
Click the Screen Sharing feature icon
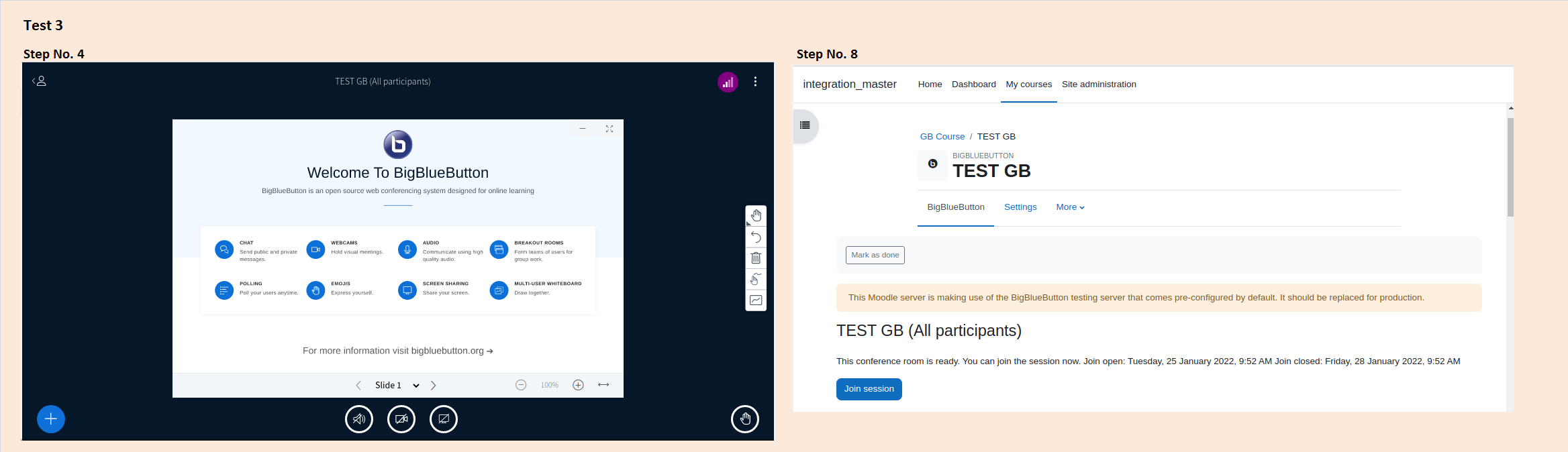[407, 290]
